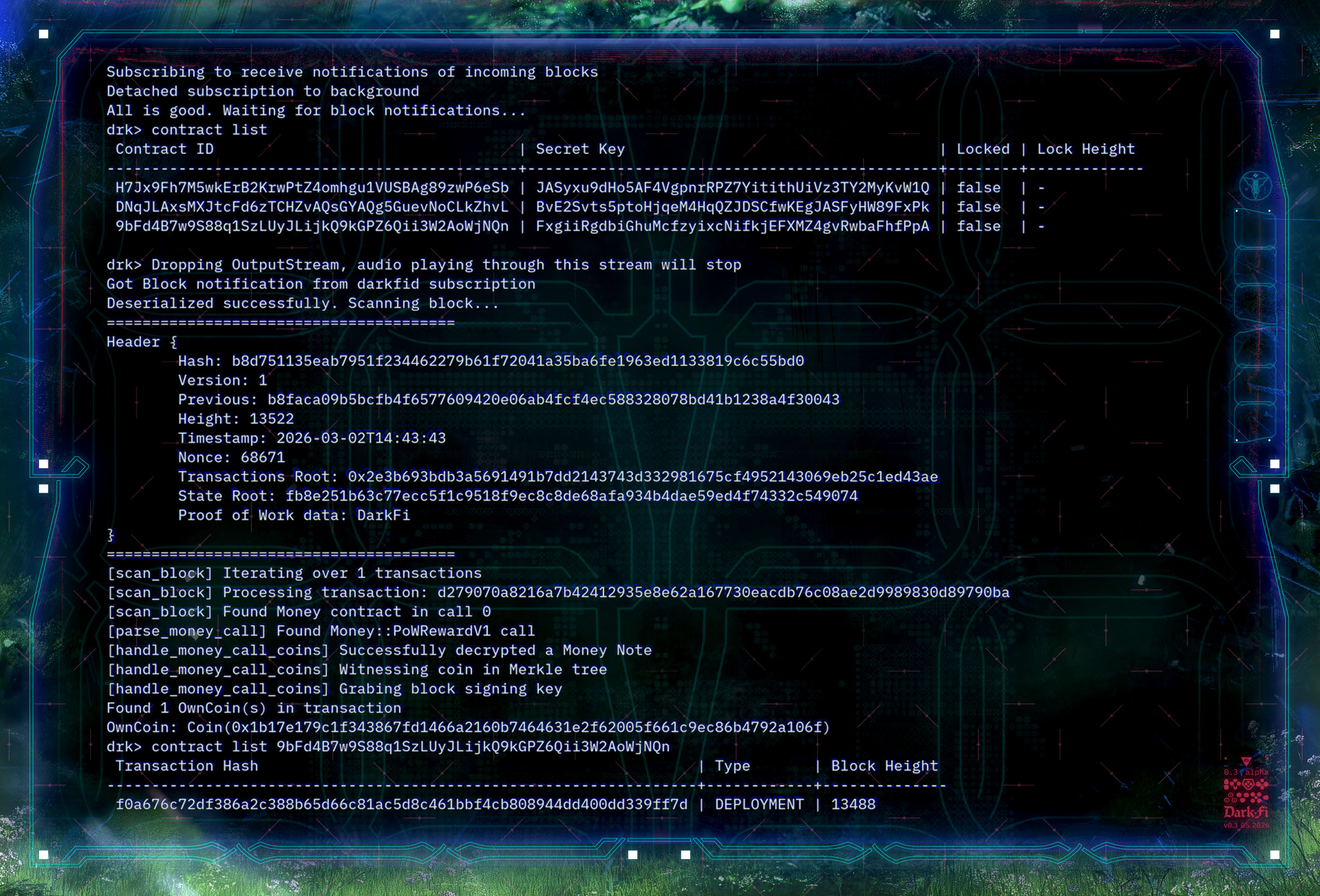Screen dimensions: 1320x896
Task: Click the "Subscribing to receive notifications of incoming blocks" line
Action: [x=352, y=72]
